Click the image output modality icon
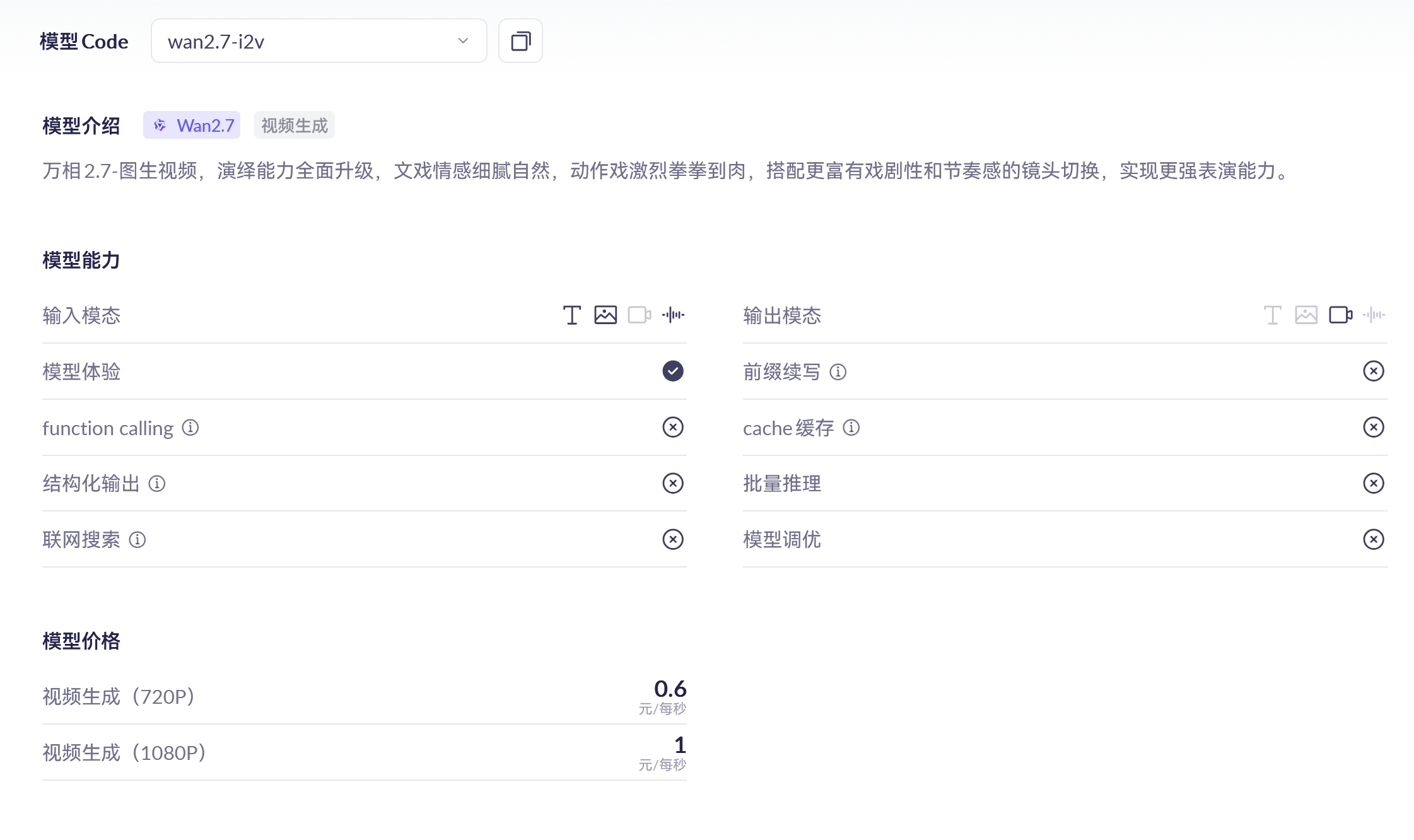This screenshot has width=1414, height=840. tap(1306, 315)
